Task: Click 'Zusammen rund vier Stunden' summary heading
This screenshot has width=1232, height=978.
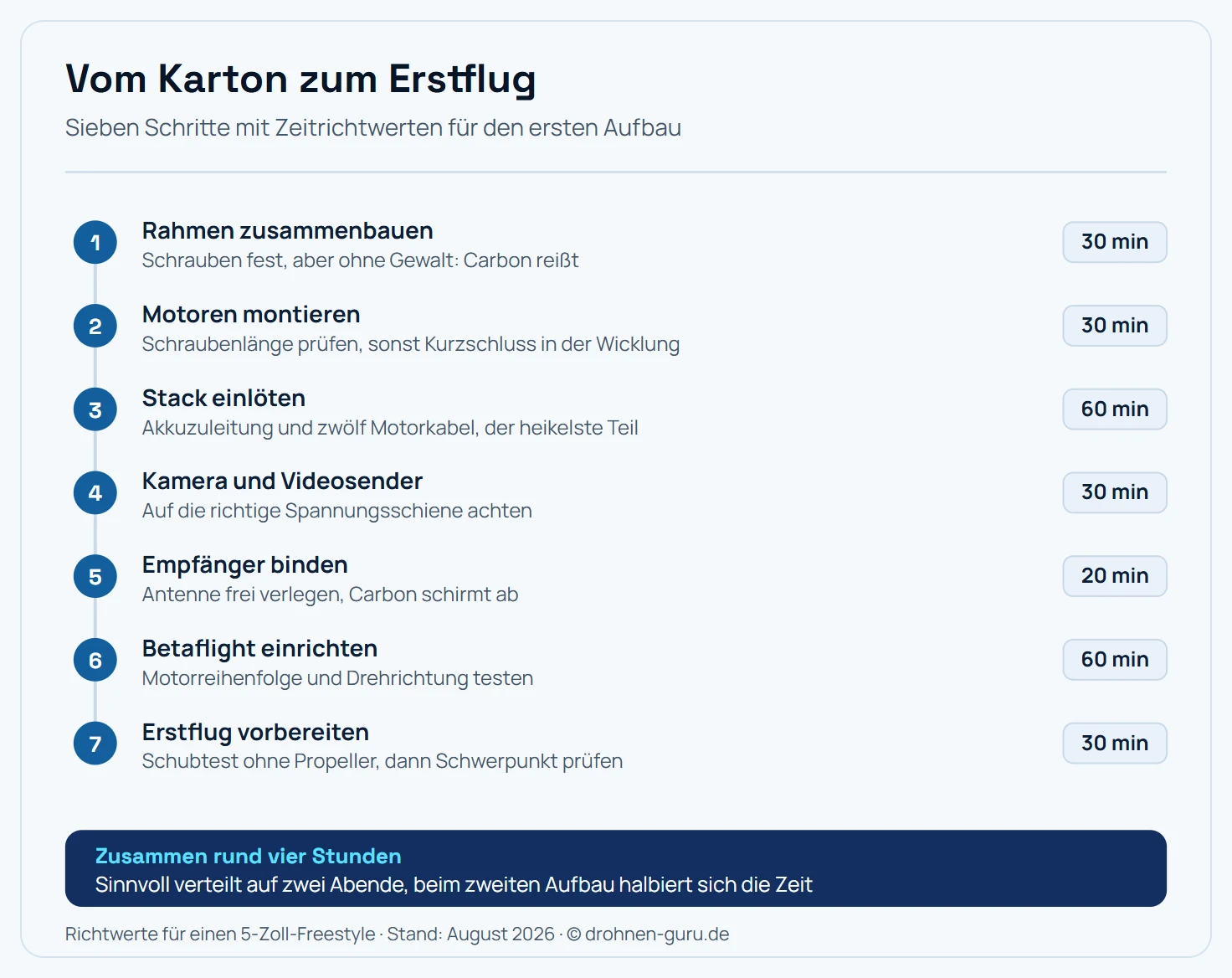Action: (249, 856)
